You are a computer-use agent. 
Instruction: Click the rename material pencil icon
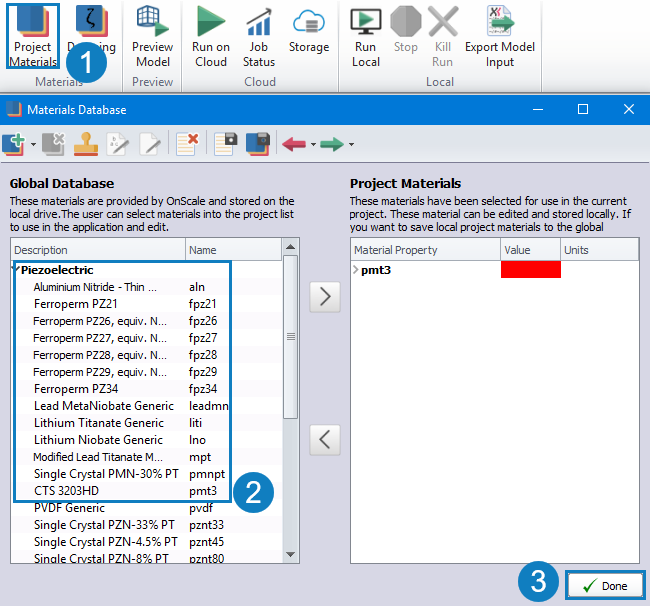click(x=118, y=144)
